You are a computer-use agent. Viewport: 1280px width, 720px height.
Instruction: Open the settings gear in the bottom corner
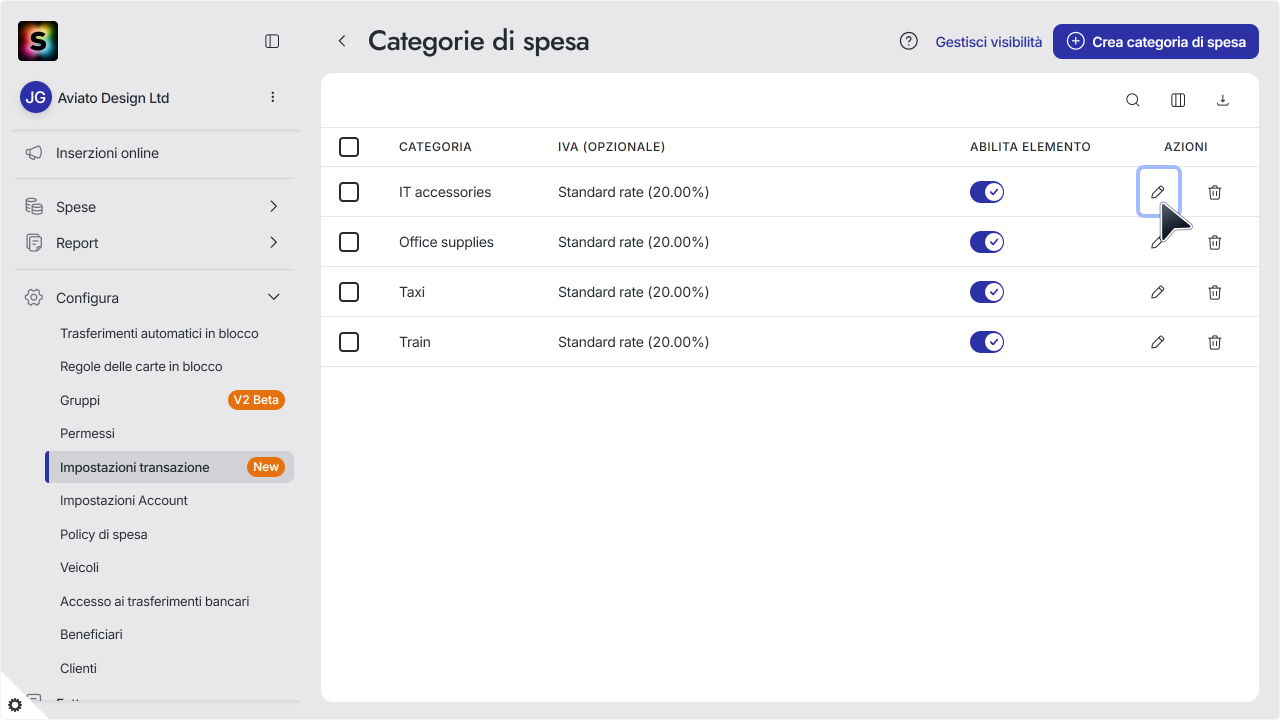point(15,705)
